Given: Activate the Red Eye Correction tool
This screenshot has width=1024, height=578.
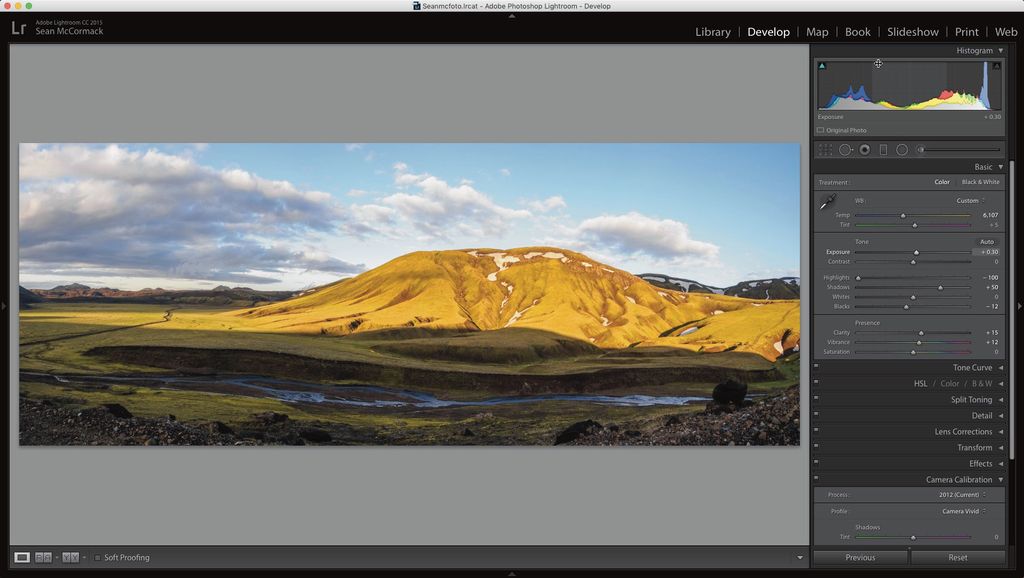Looking at the screenshot, I should [865, 149].
